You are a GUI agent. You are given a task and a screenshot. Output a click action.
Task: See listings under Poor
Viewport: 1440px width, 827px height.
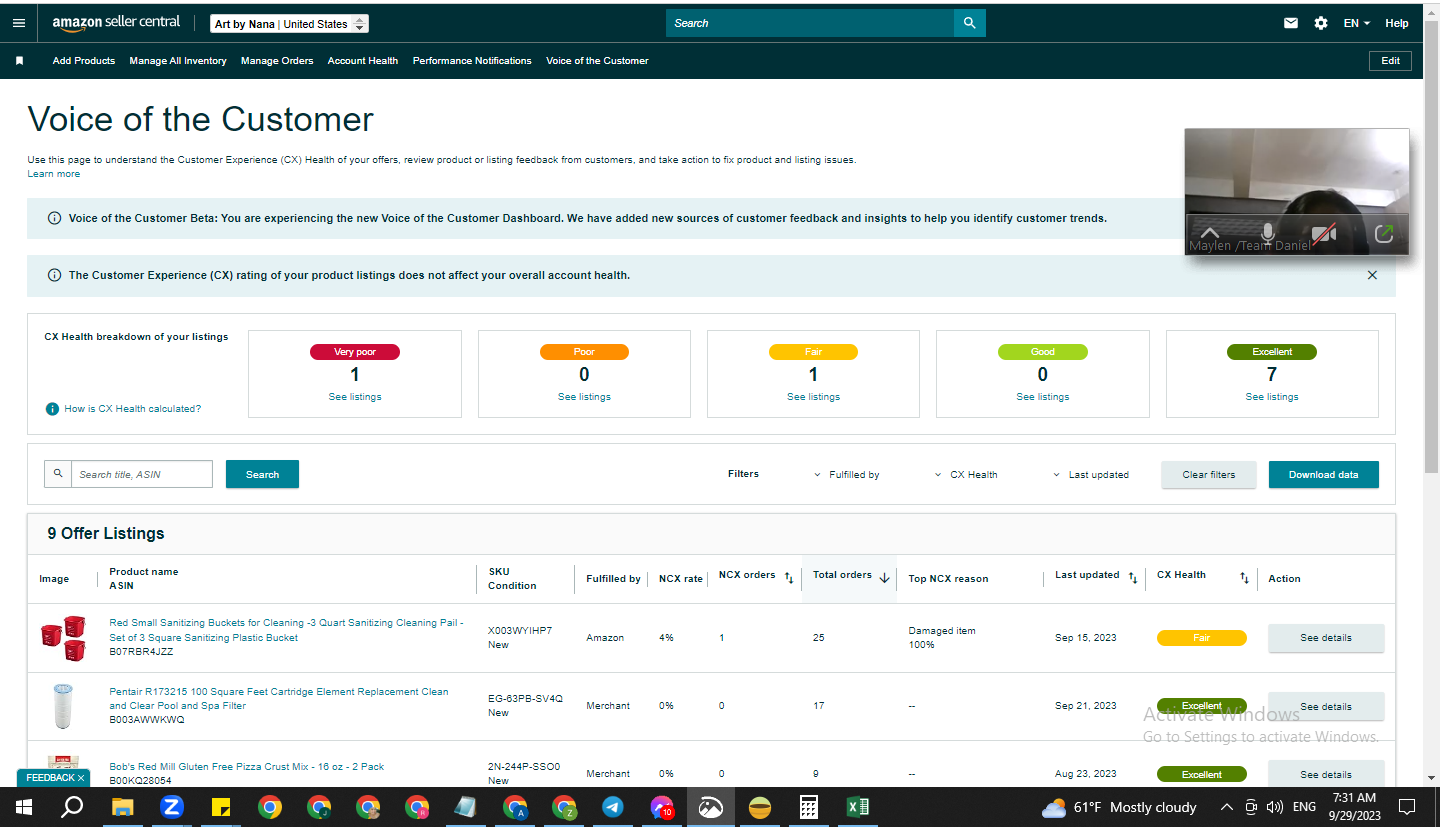point(584,397)
